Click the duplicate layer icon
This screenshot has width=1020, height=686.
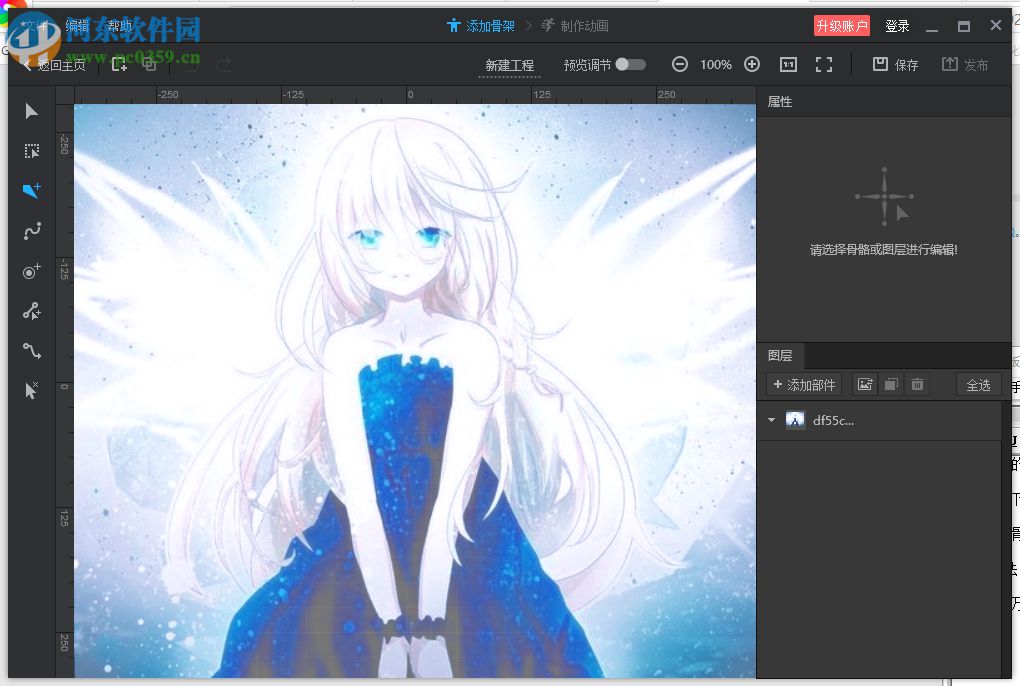click(x=891, y=384)
